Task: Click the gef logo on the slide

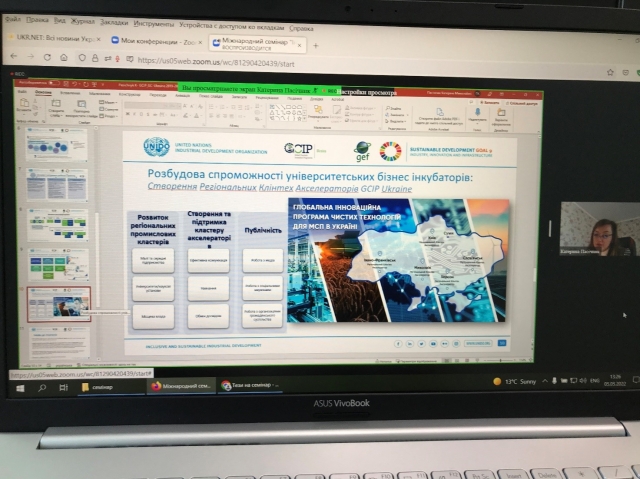Action: (362, 151)
